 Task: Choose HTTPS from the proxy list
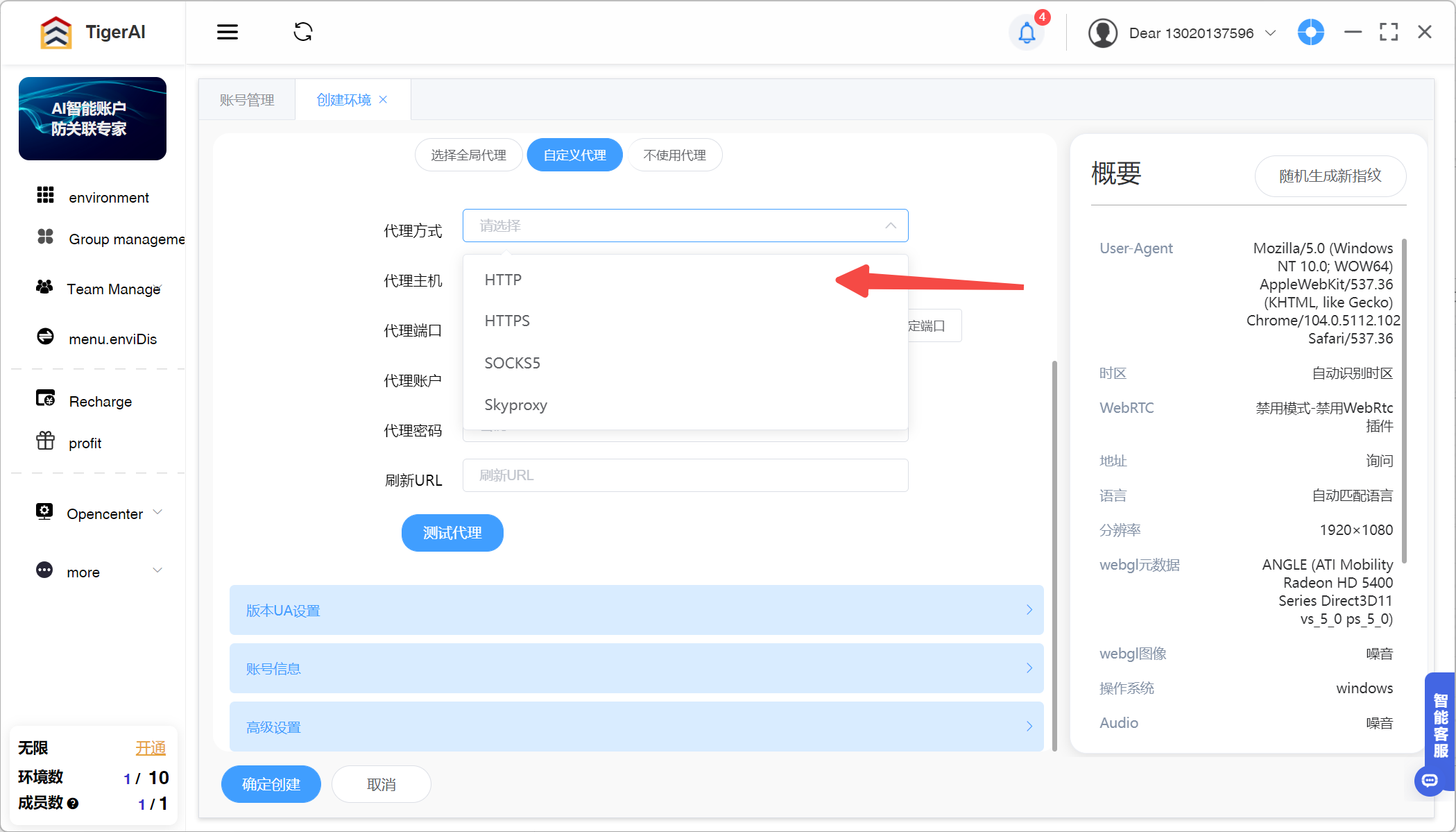pos(685,321)
